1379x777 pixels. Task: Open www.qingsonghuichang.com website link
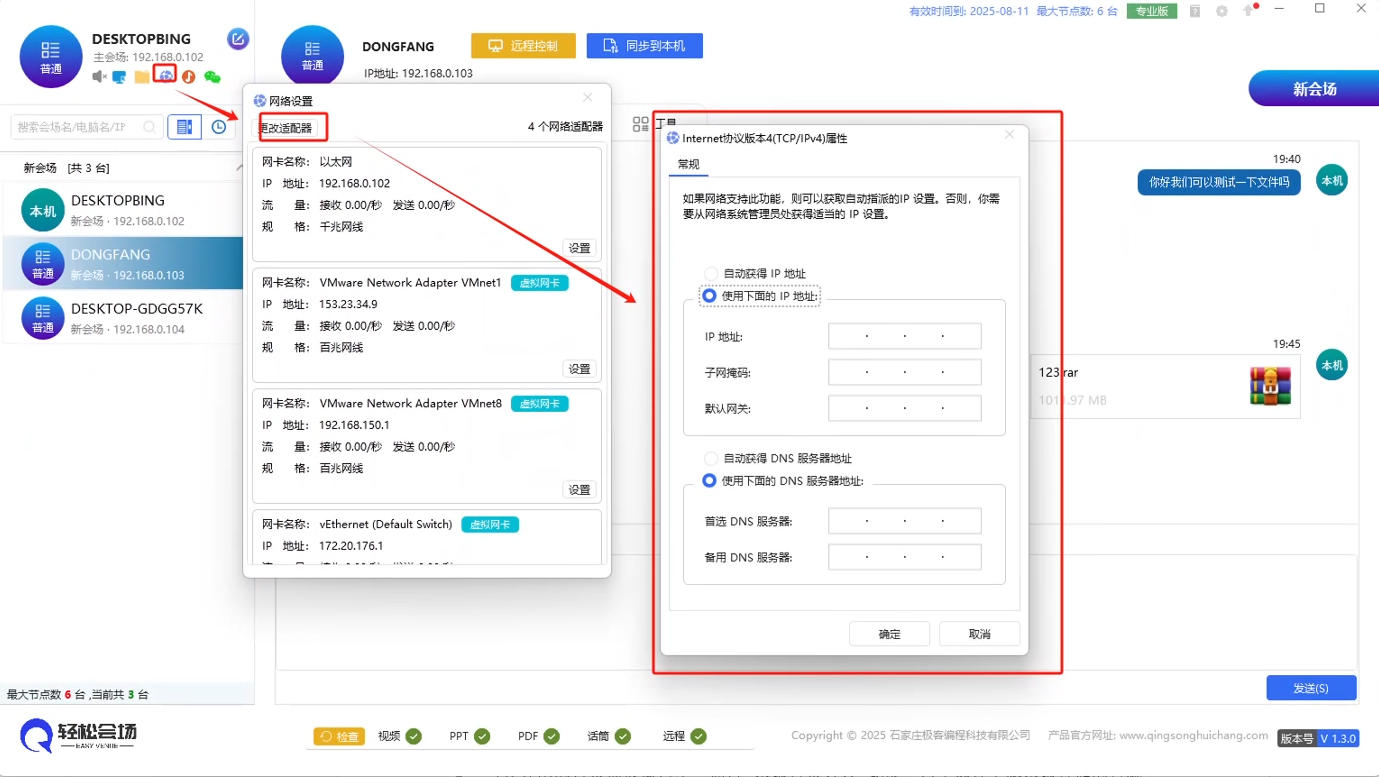coord(1193,735)
